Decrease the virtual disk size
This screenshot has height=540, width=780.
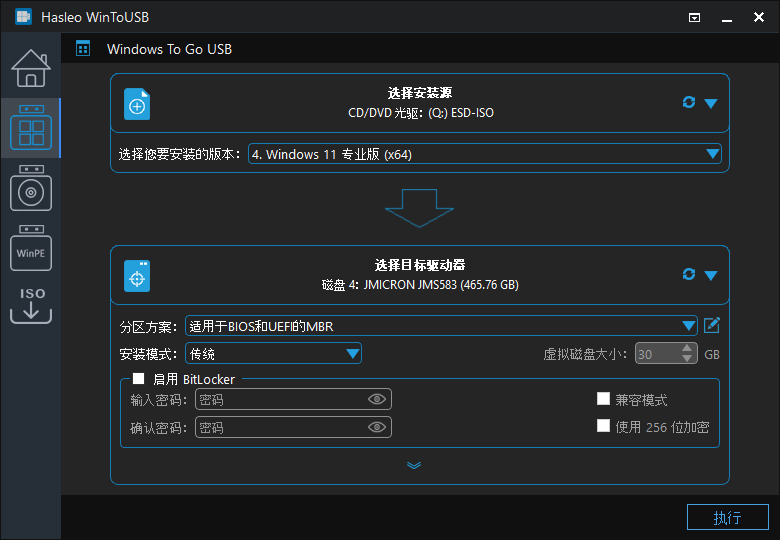[687, 359]
